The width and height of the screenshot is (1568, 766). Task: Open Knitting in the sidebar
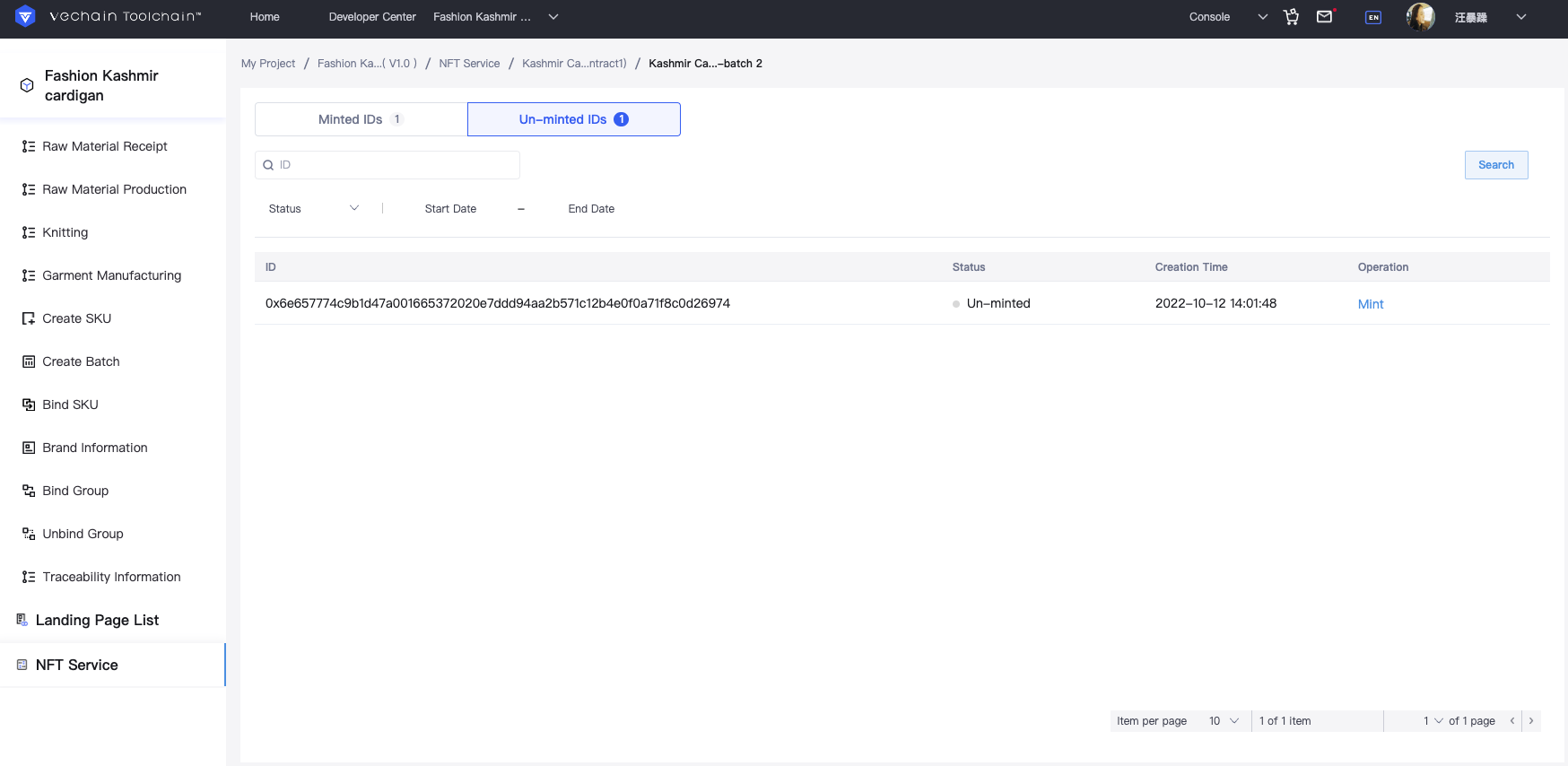click(x=65, y=232)
